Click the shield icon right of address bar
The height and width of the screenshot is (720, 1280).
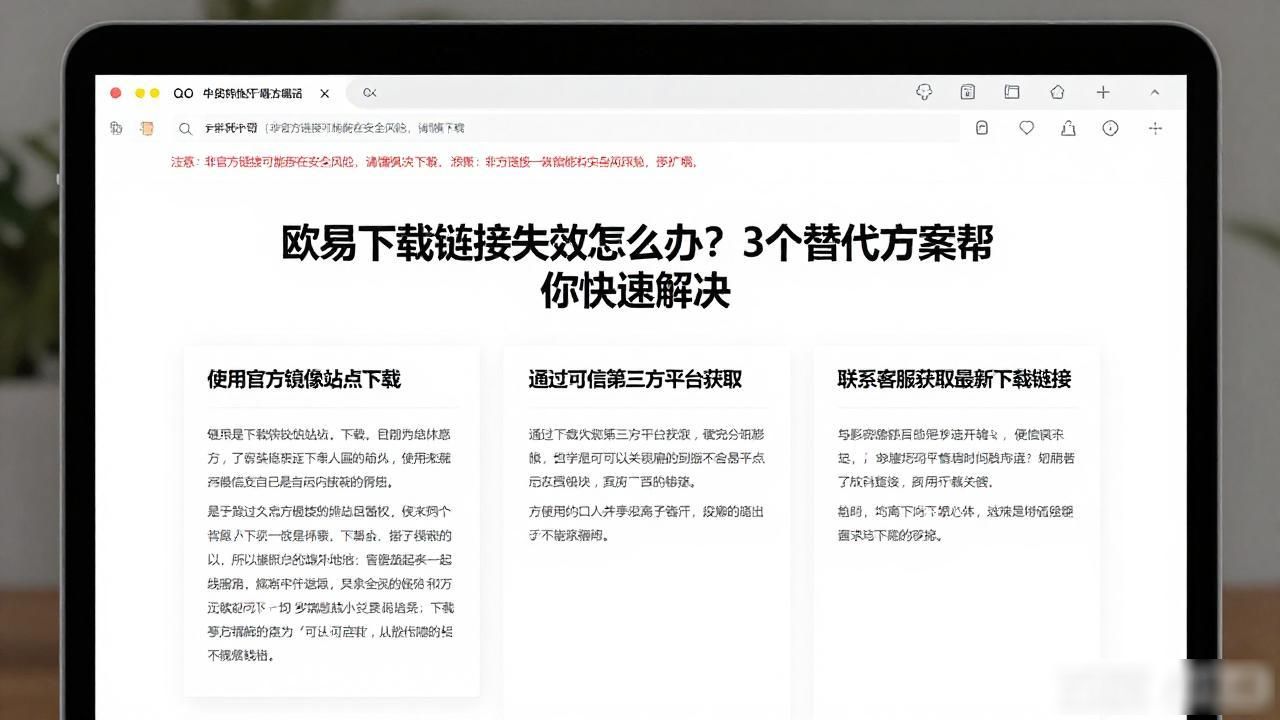pyautogui.click(x=982, y=128)
